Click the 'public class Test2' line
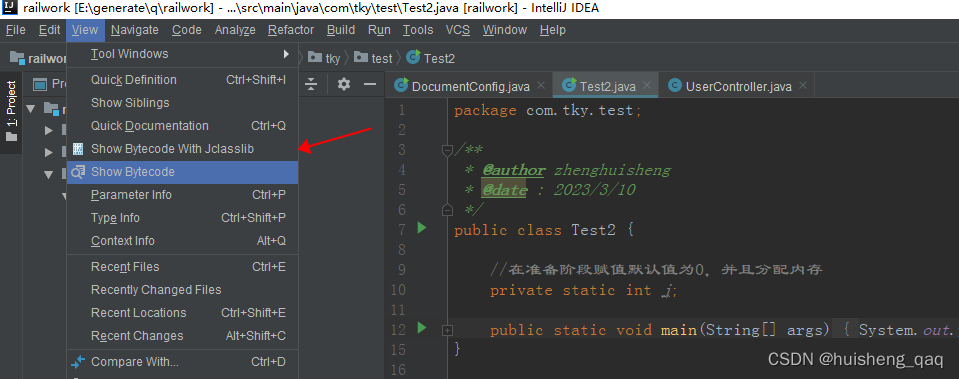This screenshot has height=379, width=959. pyautogui.click(x=545, y=230)
